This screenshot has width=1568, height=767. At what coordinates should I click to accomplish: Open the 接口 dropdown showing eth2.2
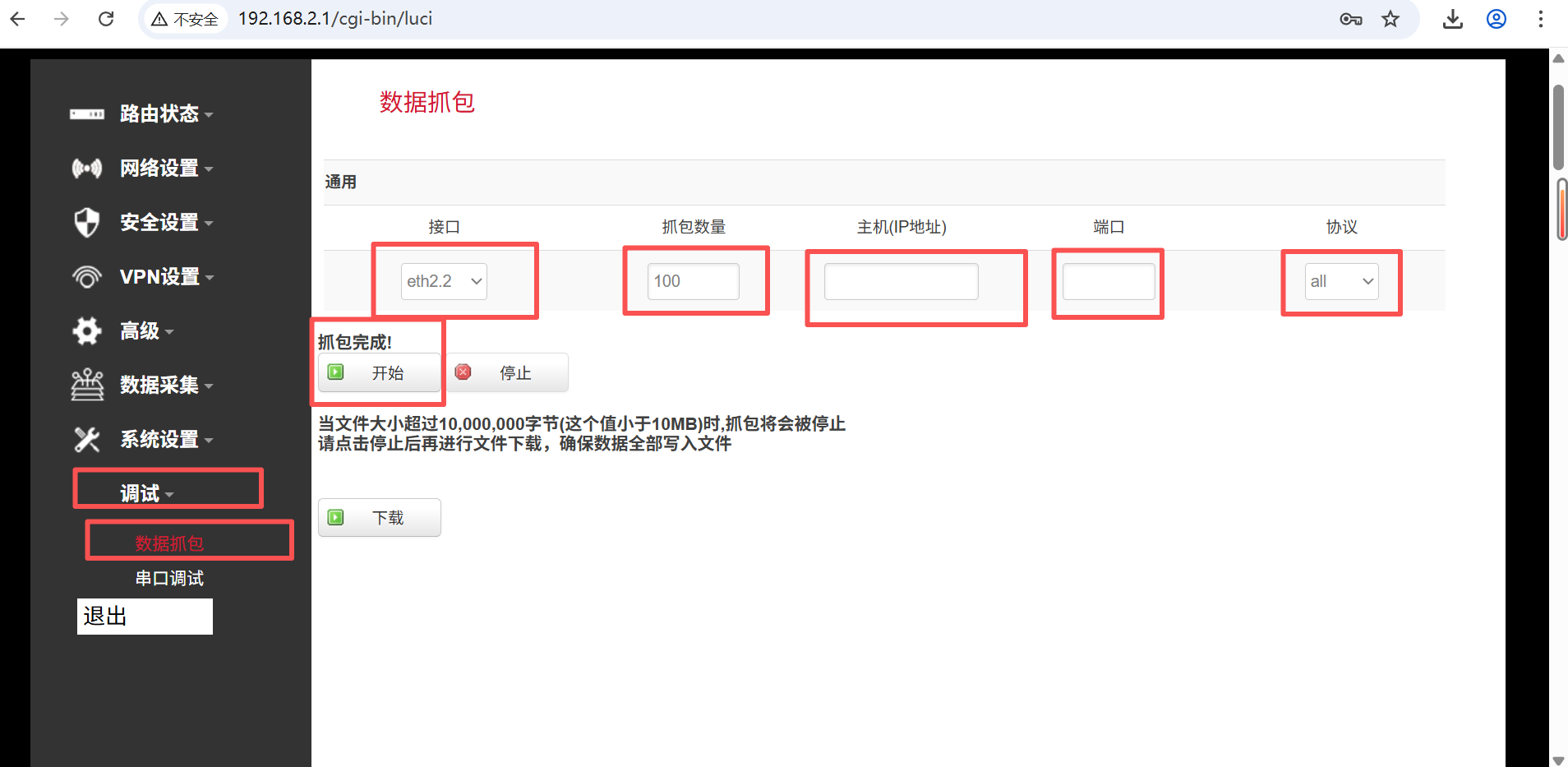click(443, 281)
